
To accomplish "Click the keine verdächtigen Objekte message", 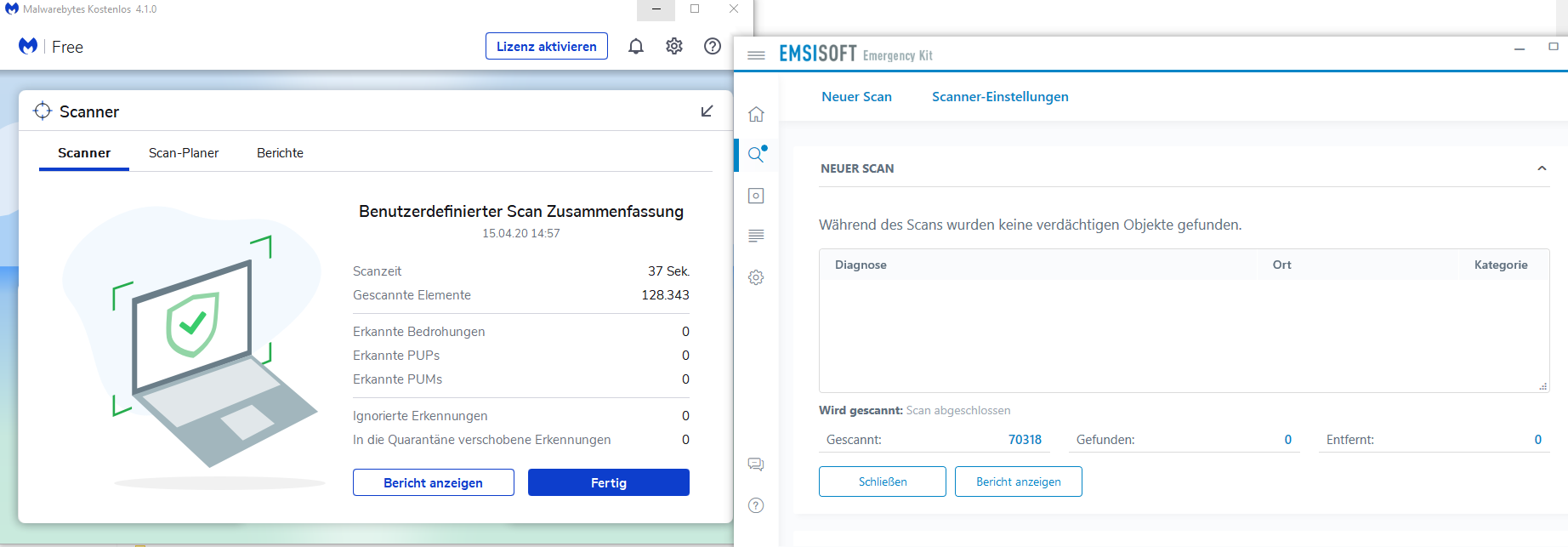I will (x=1030, y=225).
